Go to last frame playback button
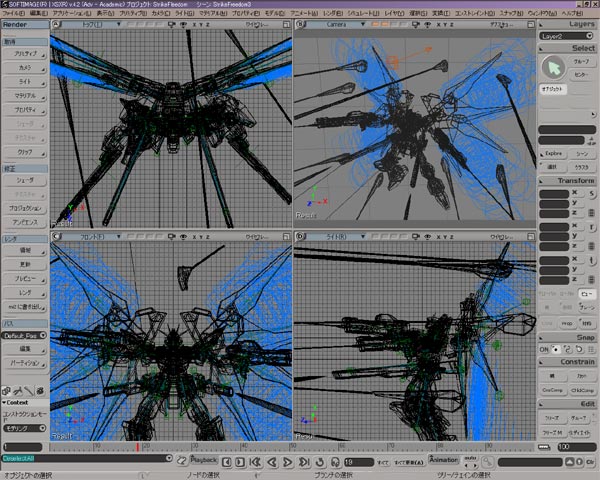This screenshot has width=600, height=480. (304, 462)
